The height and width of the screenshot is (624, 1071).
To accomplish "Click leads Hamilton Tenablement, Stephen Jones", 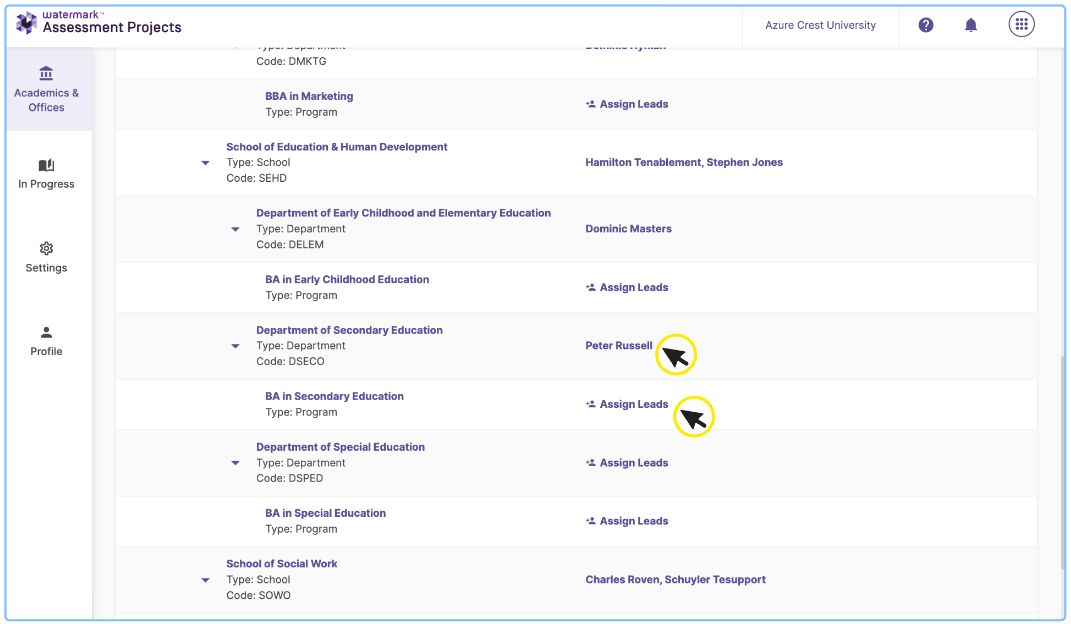I will (x=684, y=162).
